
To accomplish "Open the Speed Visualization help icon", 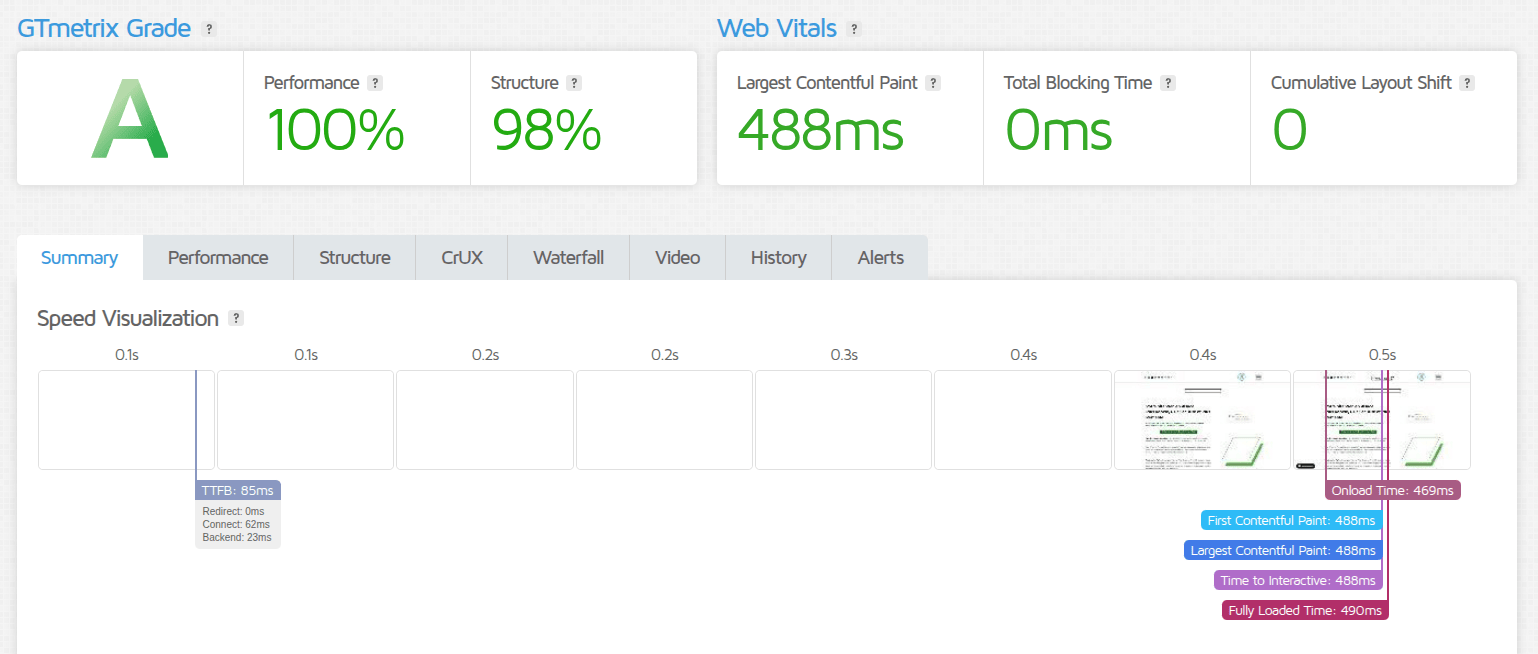I will point(236,318).
